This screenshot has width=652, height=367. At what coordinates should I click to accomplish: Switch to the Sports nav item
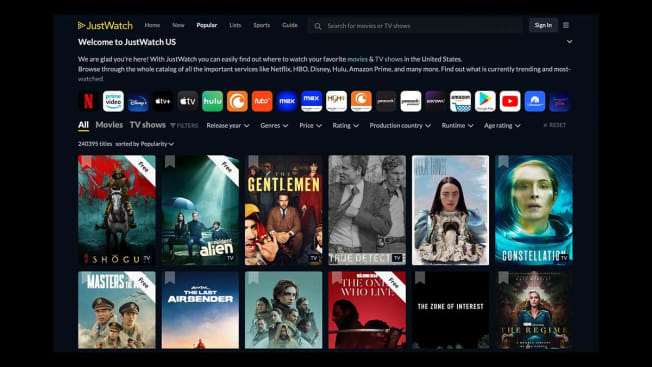(262, 25)
